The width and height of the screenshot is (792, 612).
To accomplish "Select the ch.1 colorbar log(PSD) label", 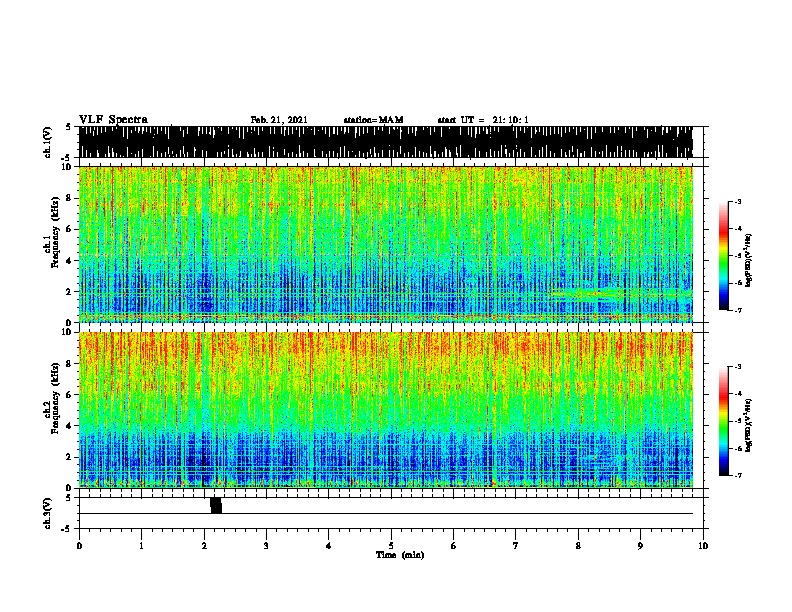I will coord(748,261).
